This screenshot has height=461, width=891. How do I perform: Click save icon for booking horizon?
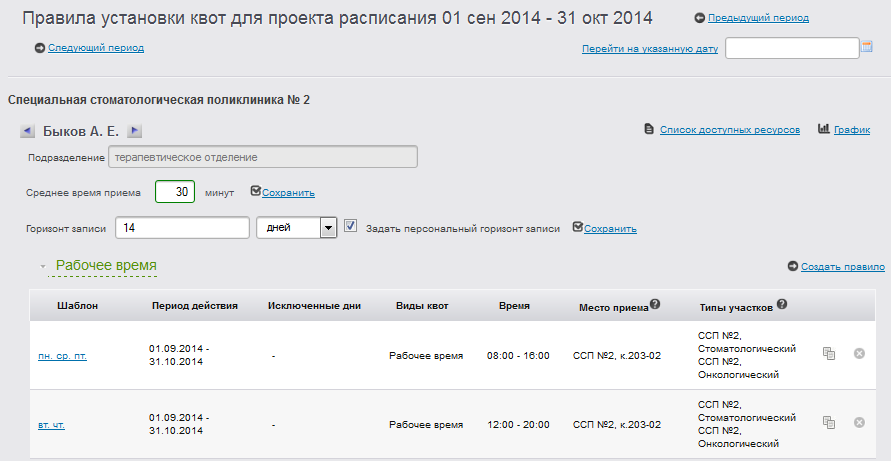coord(578,227)
